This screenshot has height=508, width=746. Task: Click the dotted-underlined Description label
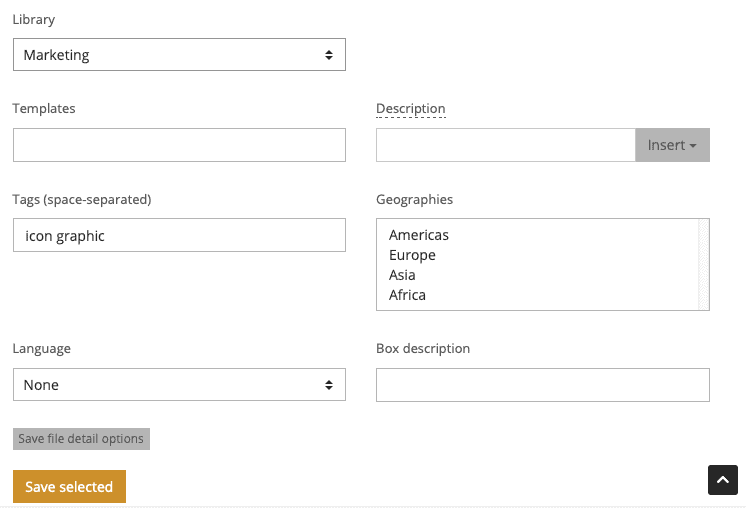coord(411,108)
